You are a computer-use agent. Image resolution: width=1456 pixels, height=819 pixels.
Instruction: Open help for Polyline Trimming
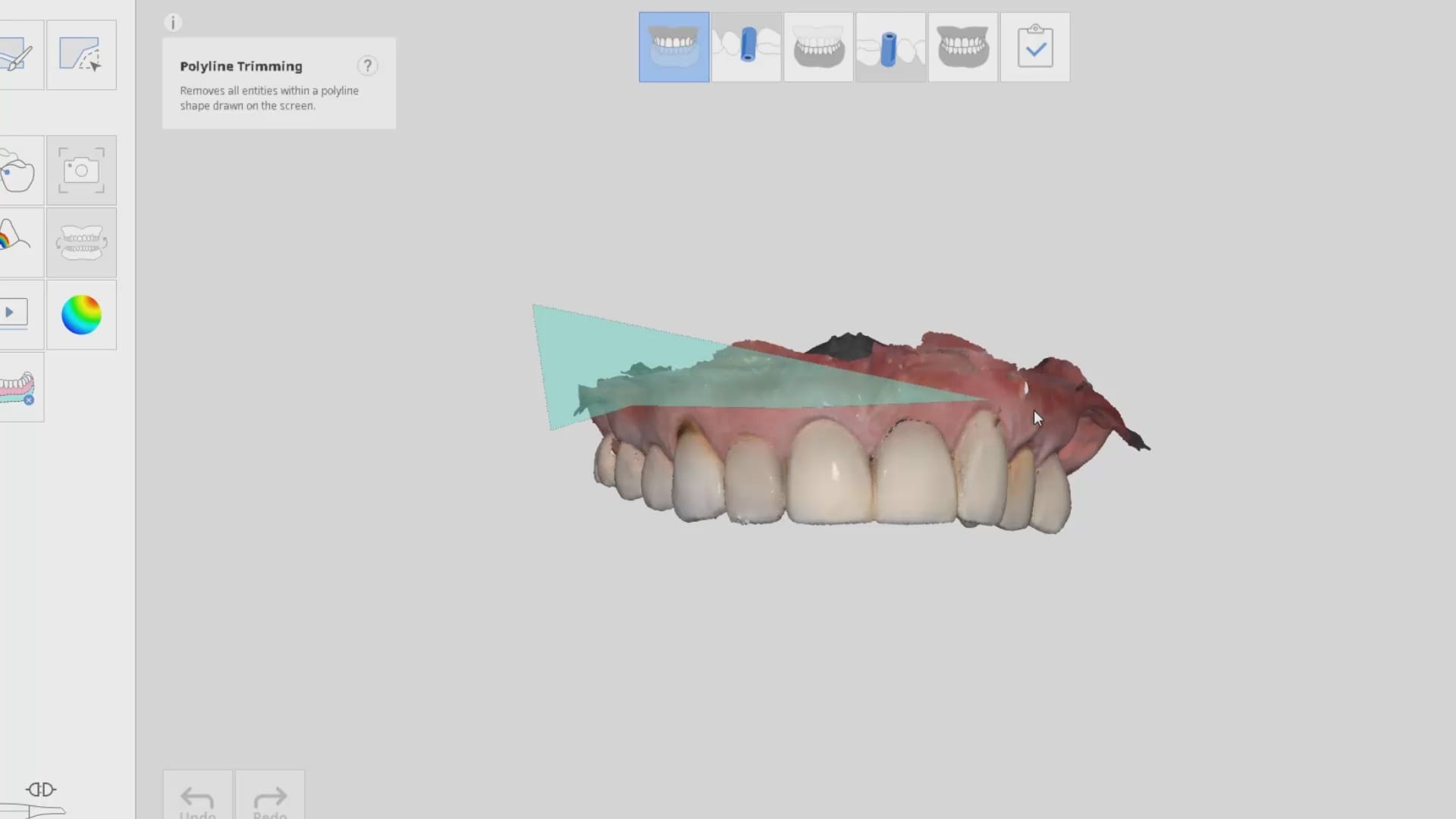[368, 66]
